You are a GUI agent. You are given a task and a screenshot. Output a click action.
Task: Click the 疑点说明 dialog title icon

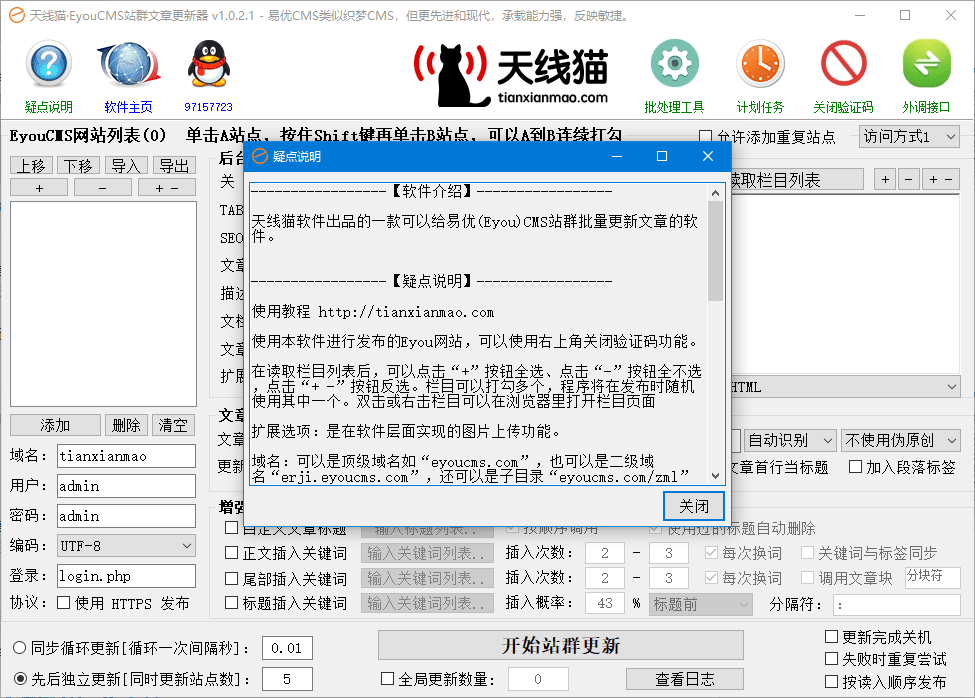point(259,157)
